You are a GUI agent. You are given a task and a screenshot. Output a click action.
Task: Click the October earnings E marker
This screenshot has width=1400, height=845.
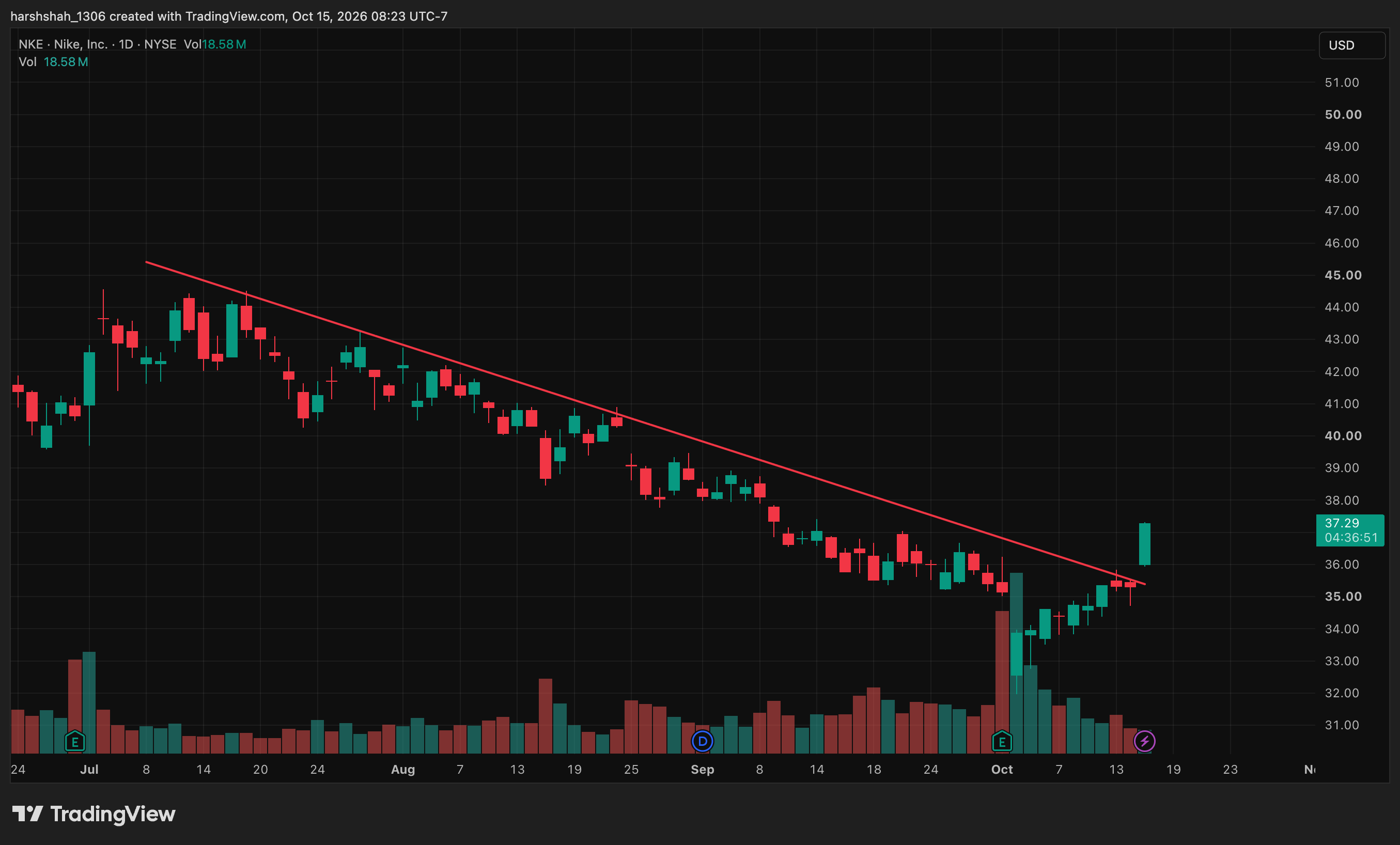click(x=1002, y=741)
